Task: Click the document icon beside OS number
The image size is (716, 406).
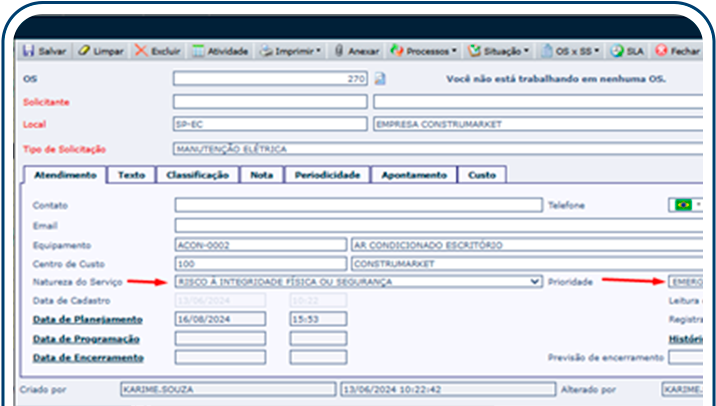Action: pos(381,78)
